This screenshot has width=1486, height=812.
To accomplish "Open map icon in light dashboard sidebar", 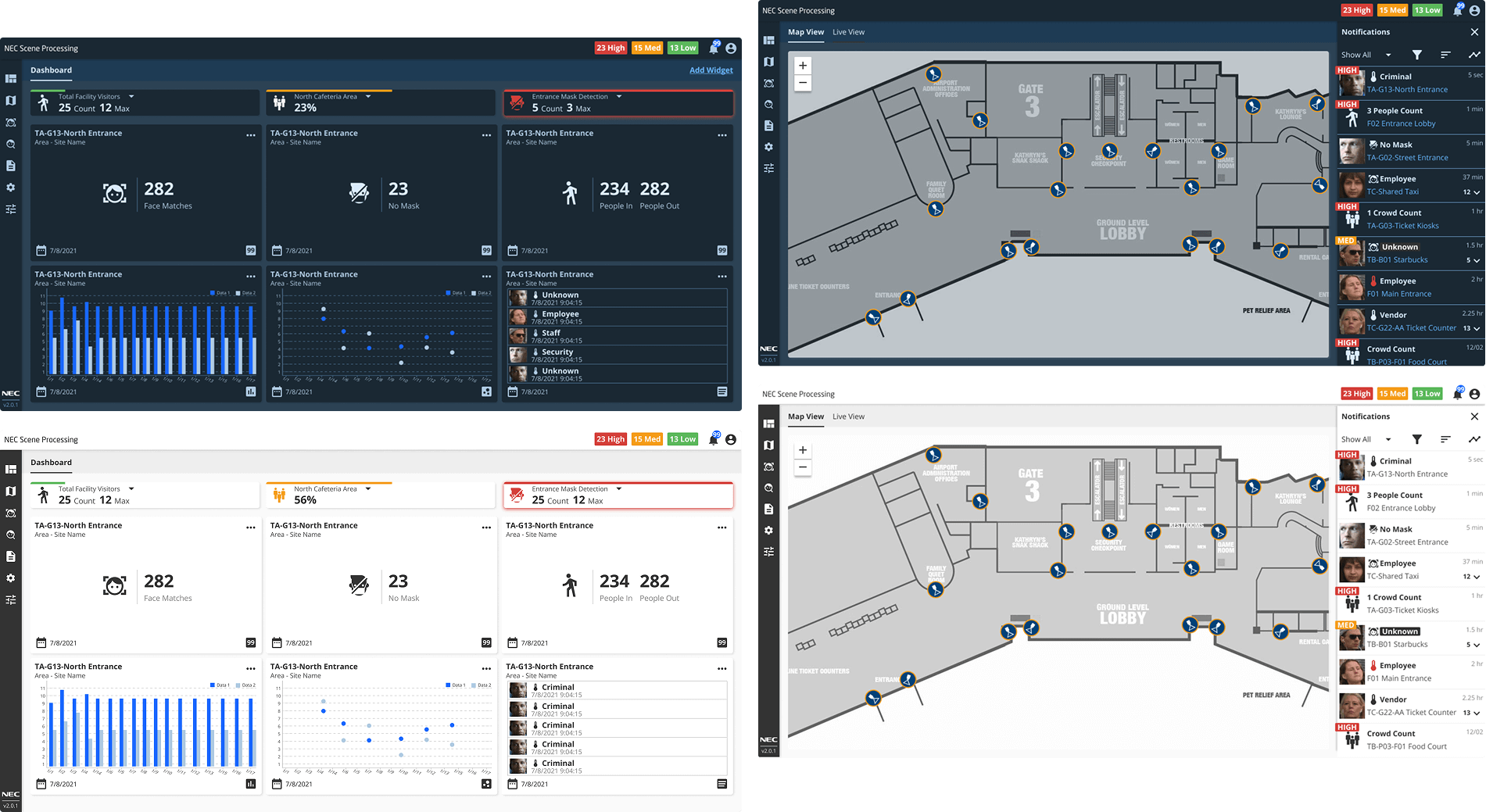I will click(11, 492).
